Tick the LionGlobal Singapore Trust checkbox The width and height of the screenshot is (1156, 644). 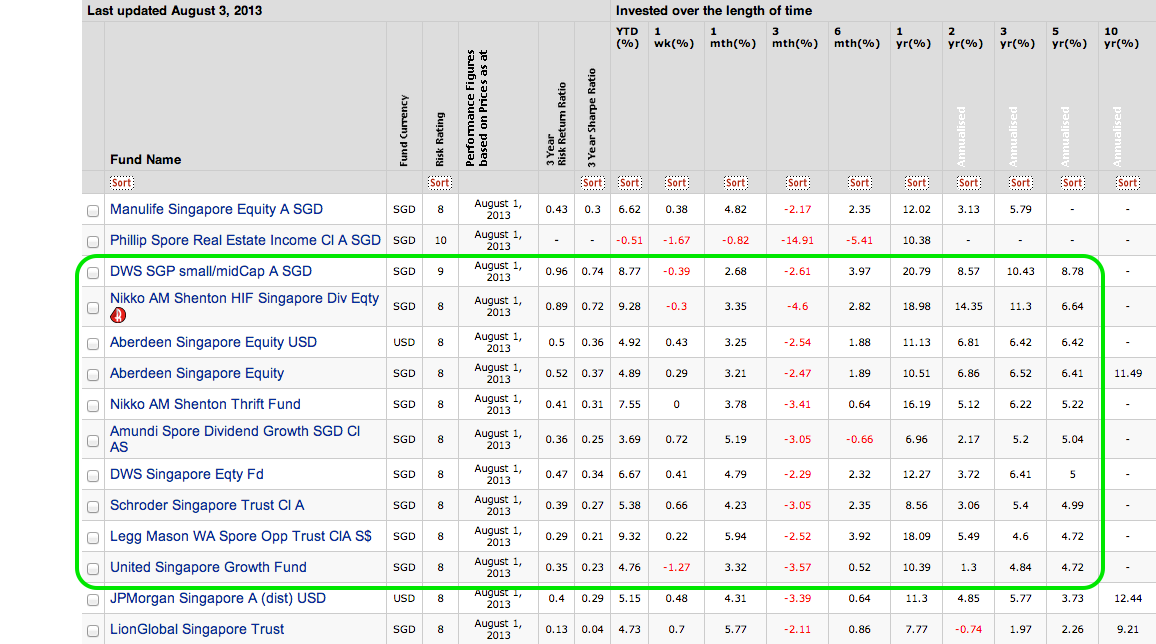[93, 631]
